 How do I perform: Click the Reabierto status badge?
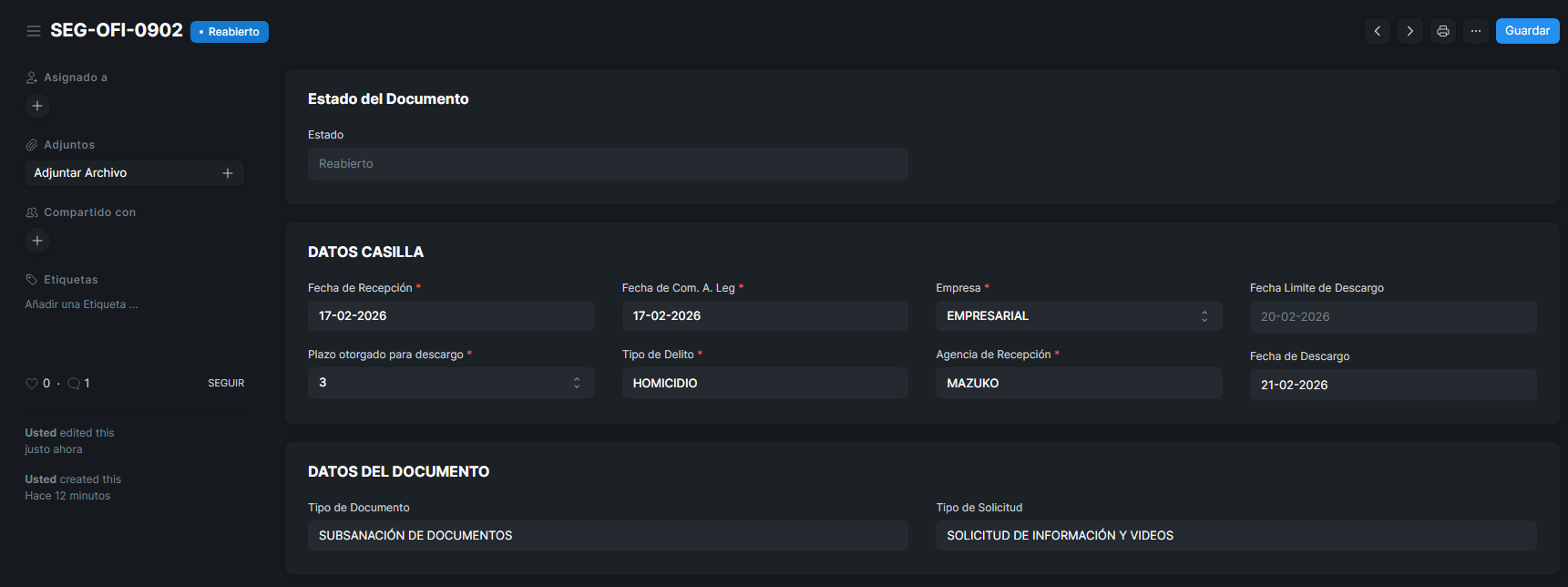tap(230, 32)
